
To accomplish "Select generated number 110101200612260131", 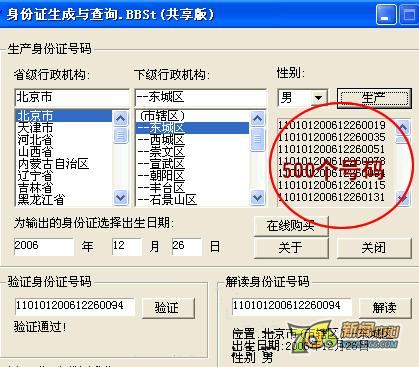I will click(332, 197).
